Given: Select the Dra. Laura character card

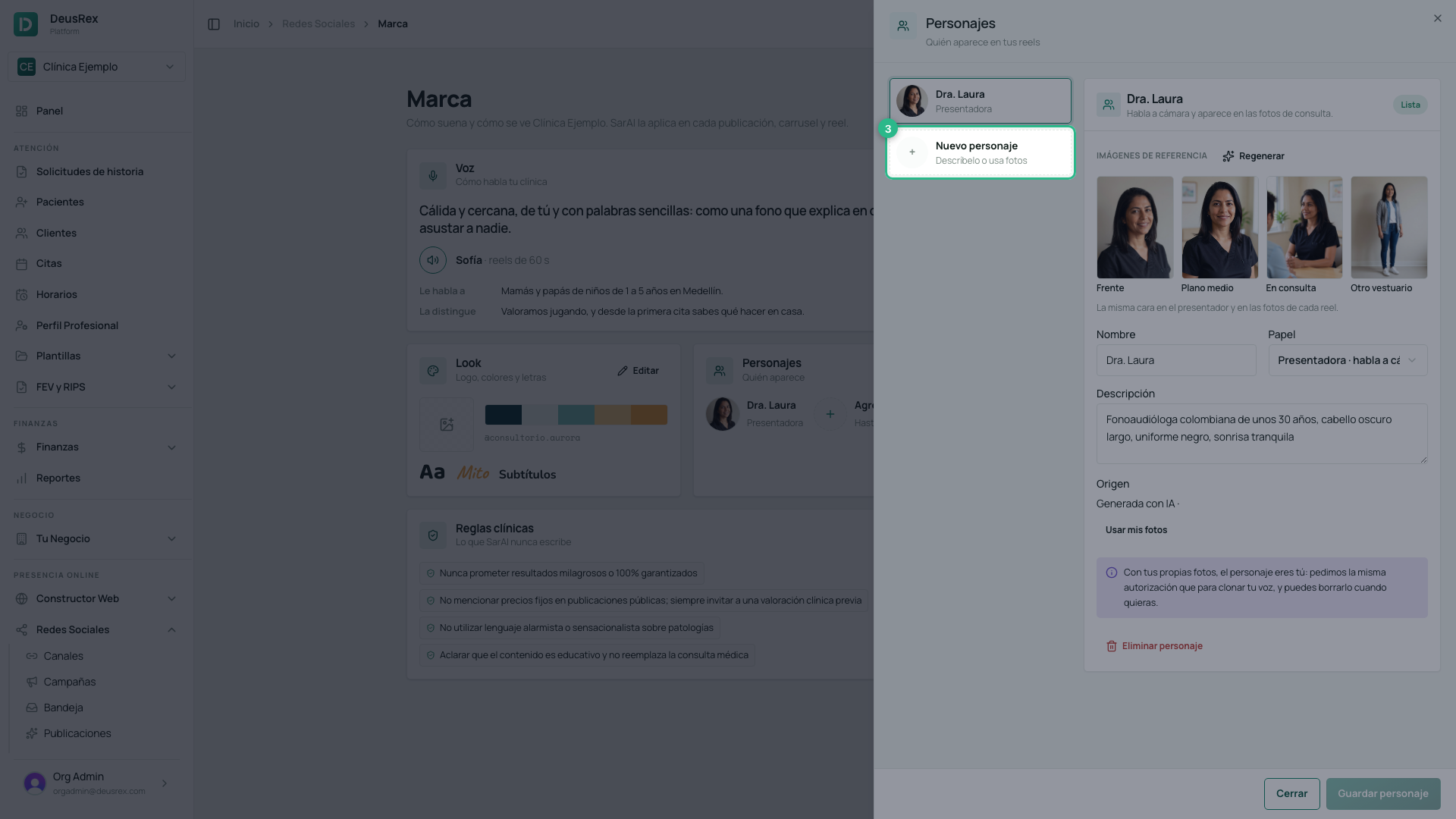Looking at the screenshot, I should click(x=981, y=101).
